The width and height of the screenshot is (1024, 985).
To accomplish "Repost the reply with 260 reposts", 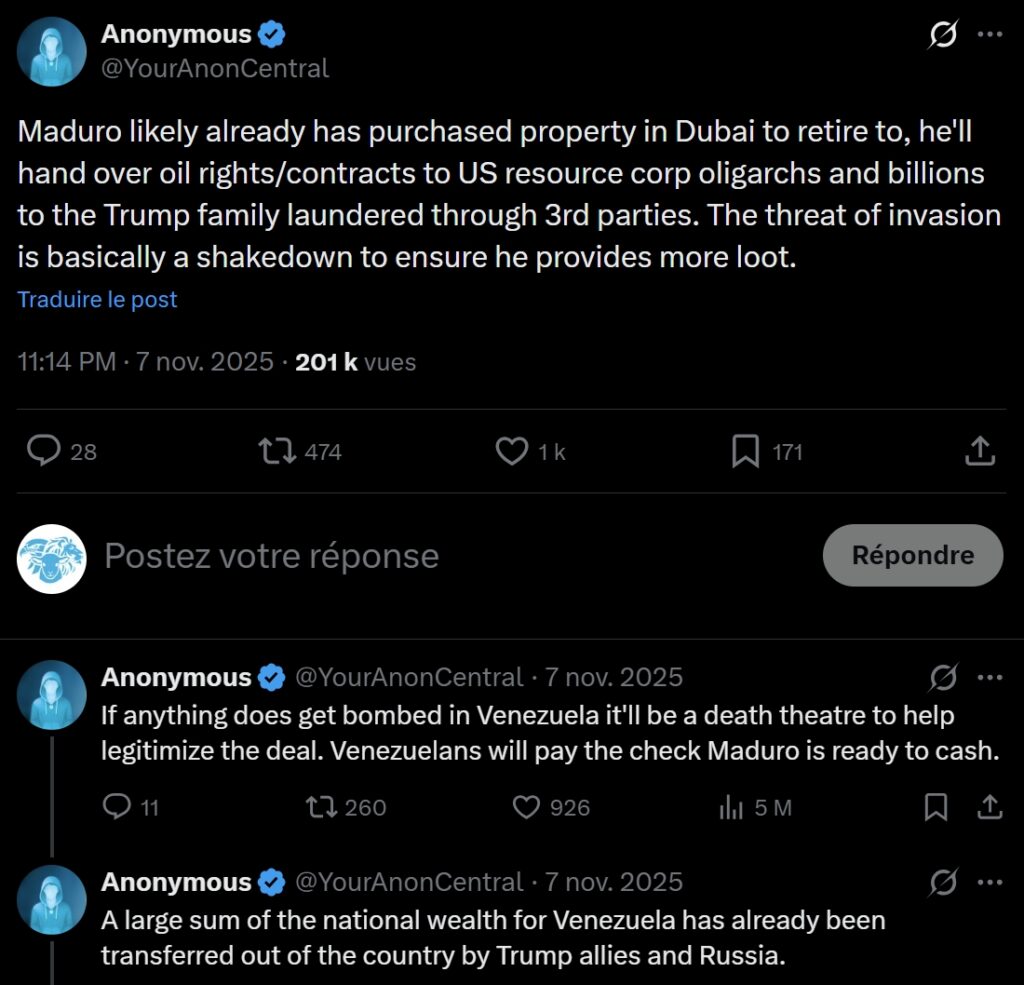I will [321, 806].
